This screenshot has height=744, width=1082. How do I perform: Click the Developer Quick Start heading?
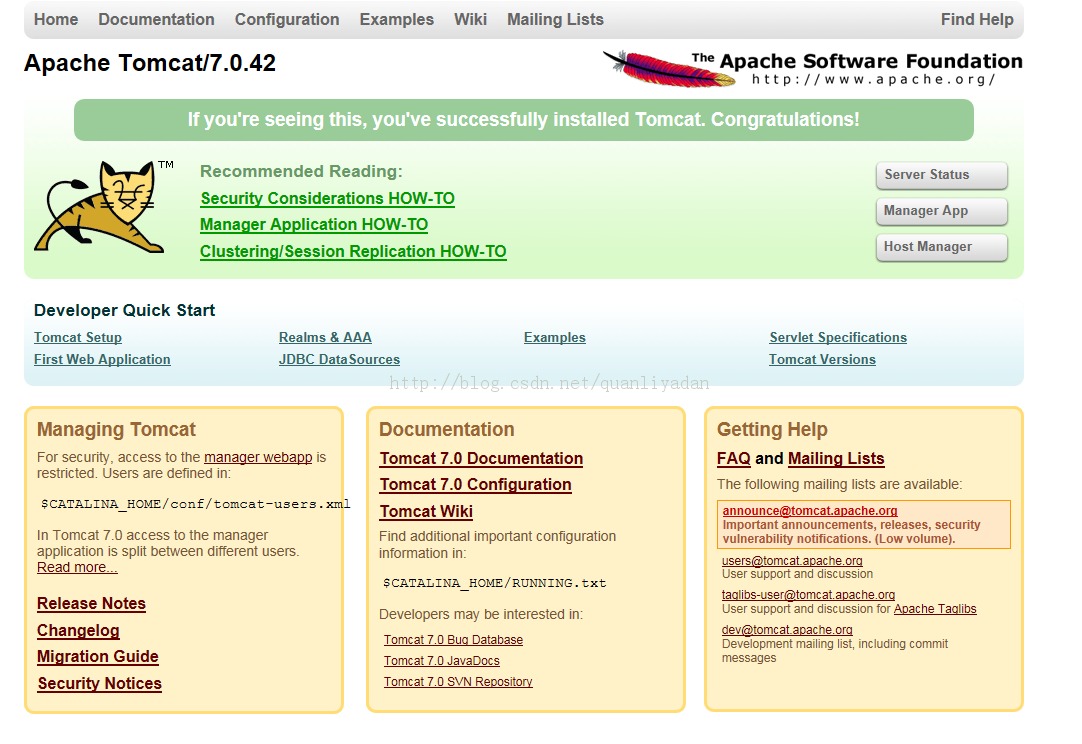tap(124, 311)
